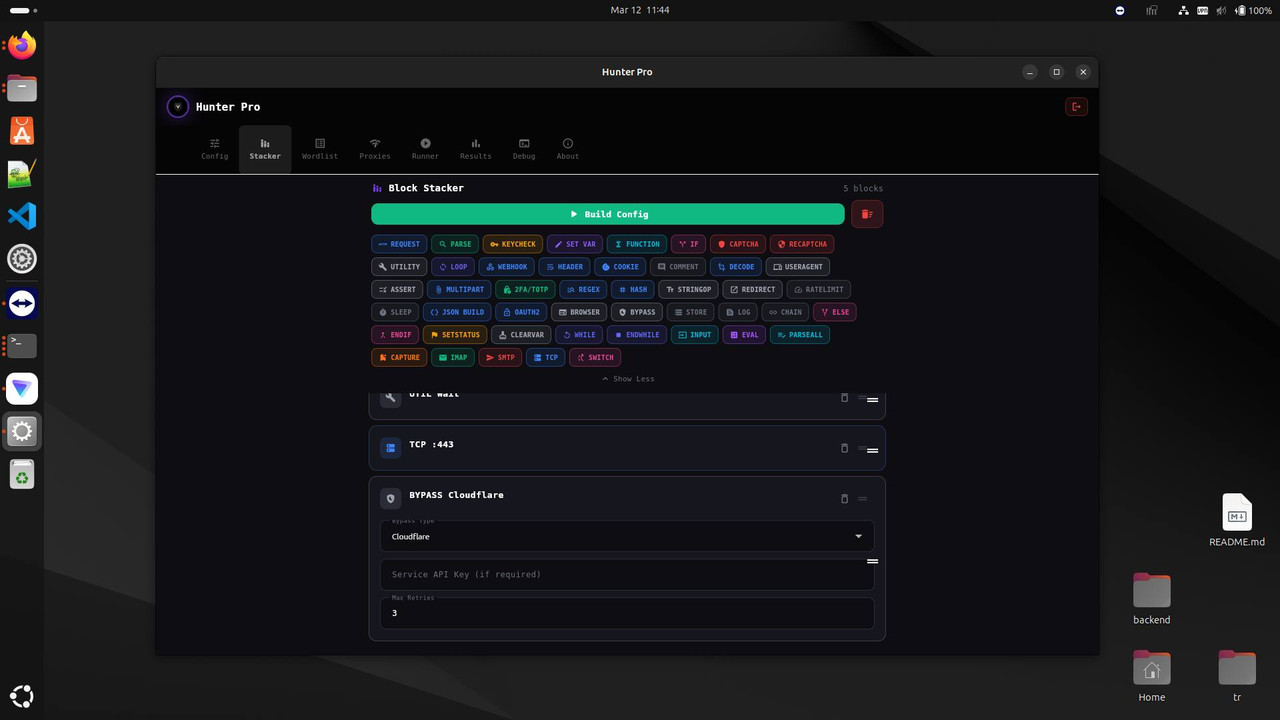Add a PARSE block
This screenshot has height=720, width=1280.
tap(454, 244)
